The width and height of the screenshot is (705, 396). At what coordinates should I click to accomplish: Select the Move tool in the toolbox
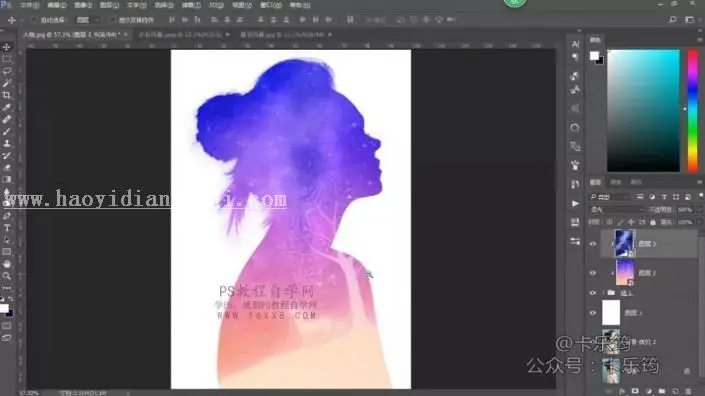pyautogui.click(x=7, y=47)
